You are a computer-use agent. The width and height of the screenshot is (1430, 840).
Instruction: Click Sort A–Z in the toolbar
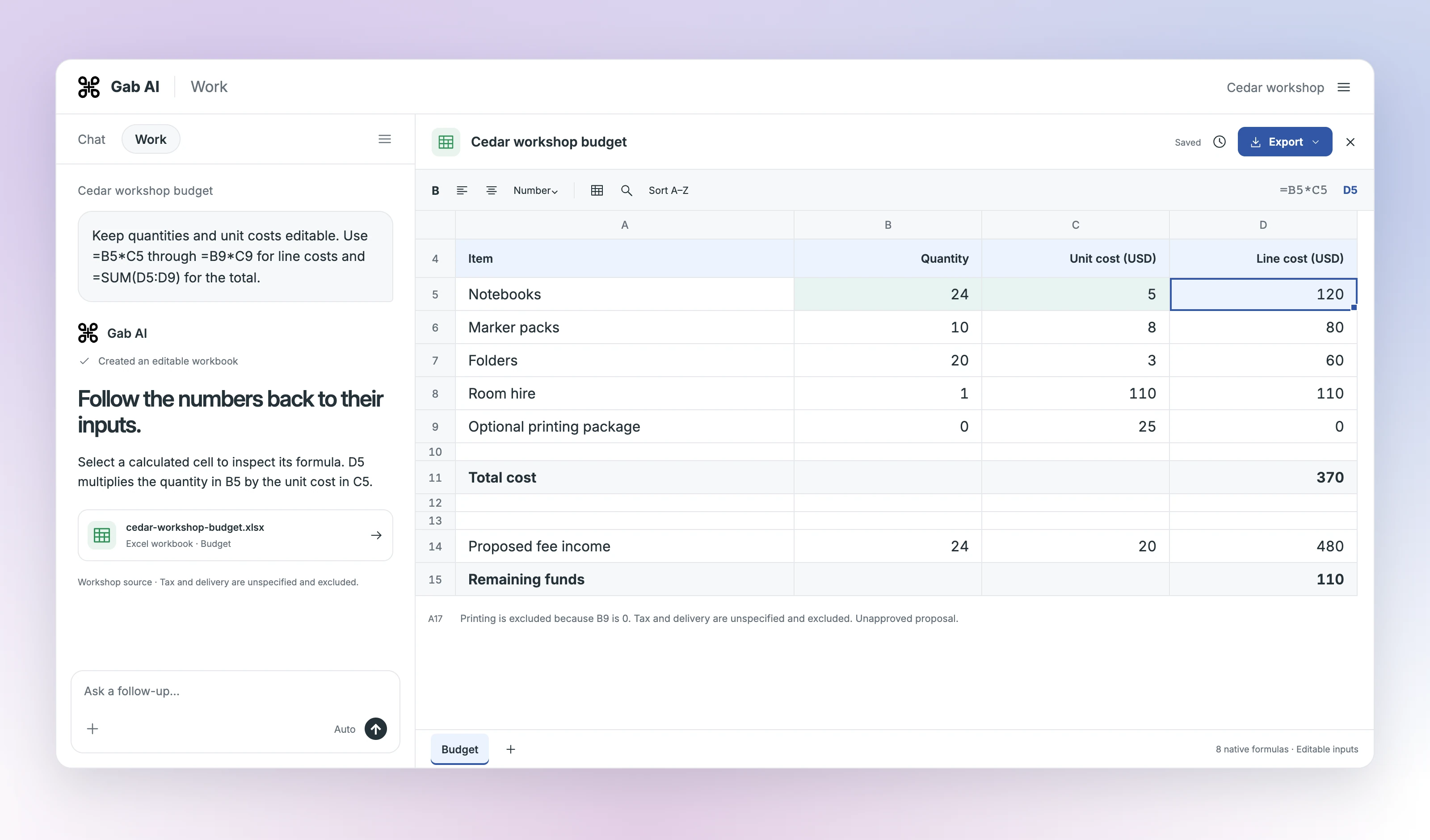point(668,190)
